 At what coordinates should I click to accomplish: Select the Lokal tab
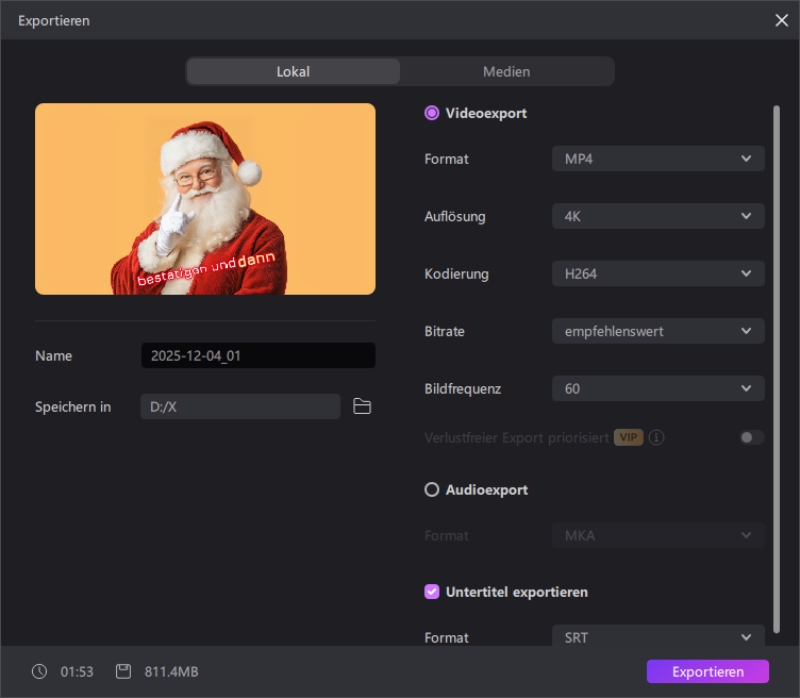292,71
